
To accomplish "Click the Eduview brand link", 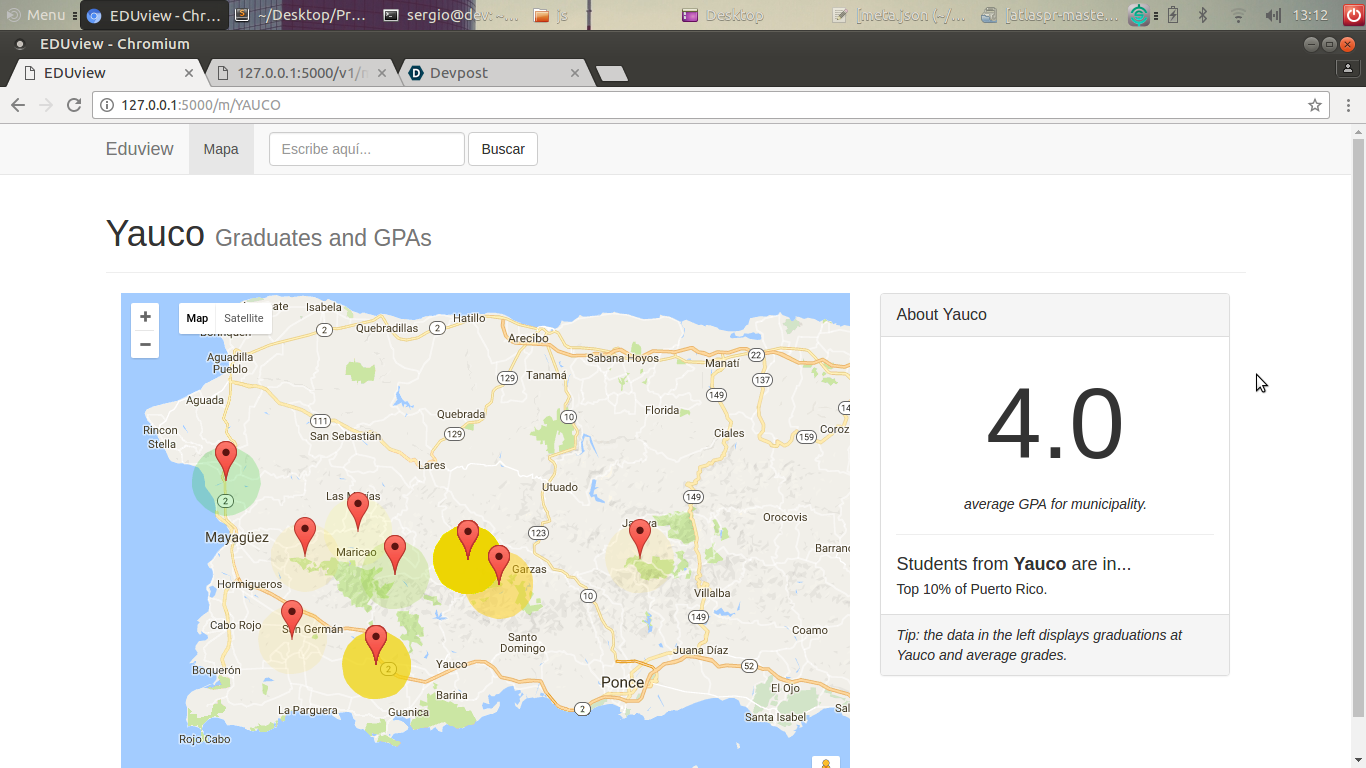I will pyautogui.click(x=140, y=149).
